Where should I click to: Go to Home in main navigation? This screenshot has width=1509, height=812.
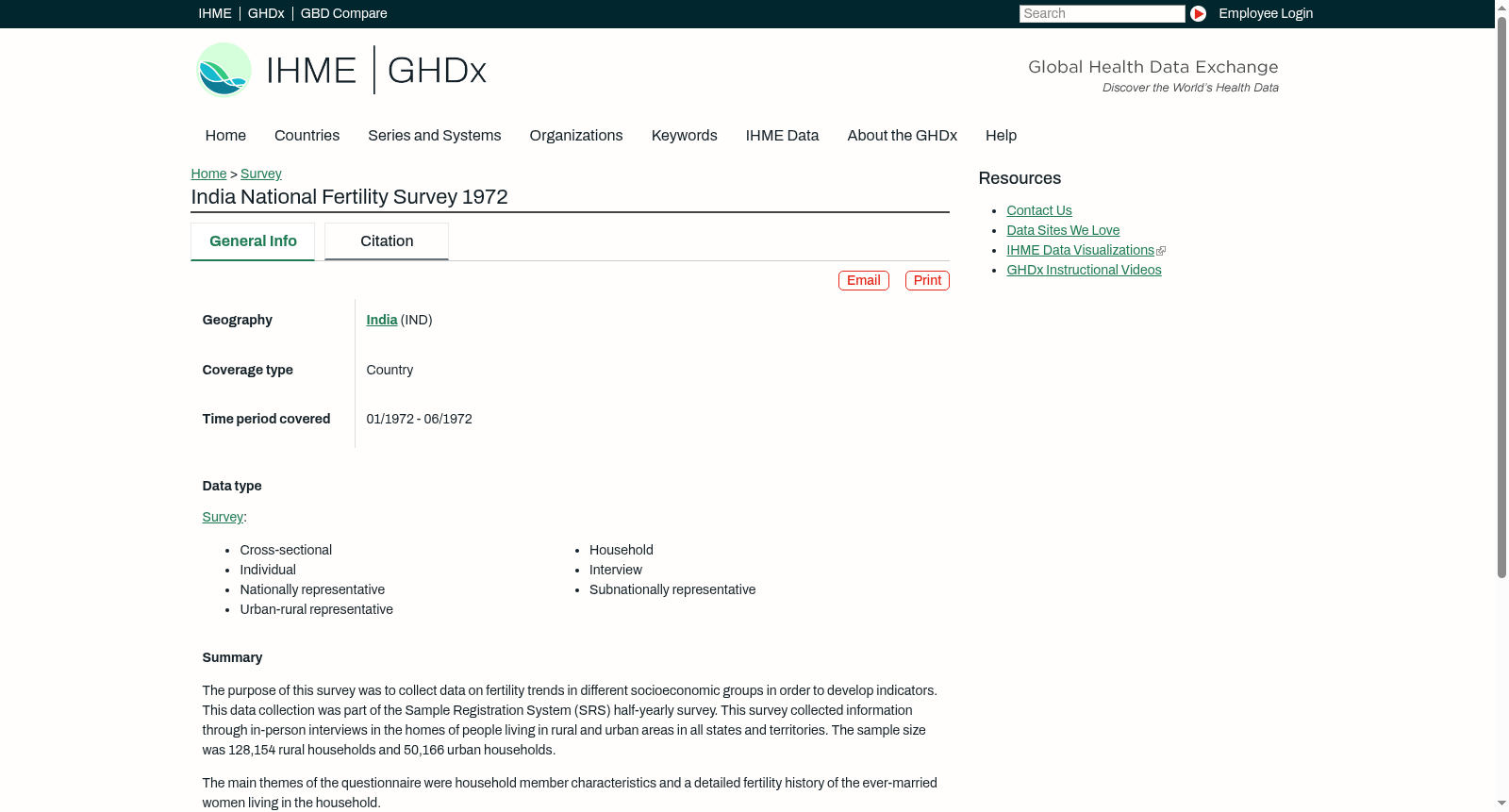225,135
